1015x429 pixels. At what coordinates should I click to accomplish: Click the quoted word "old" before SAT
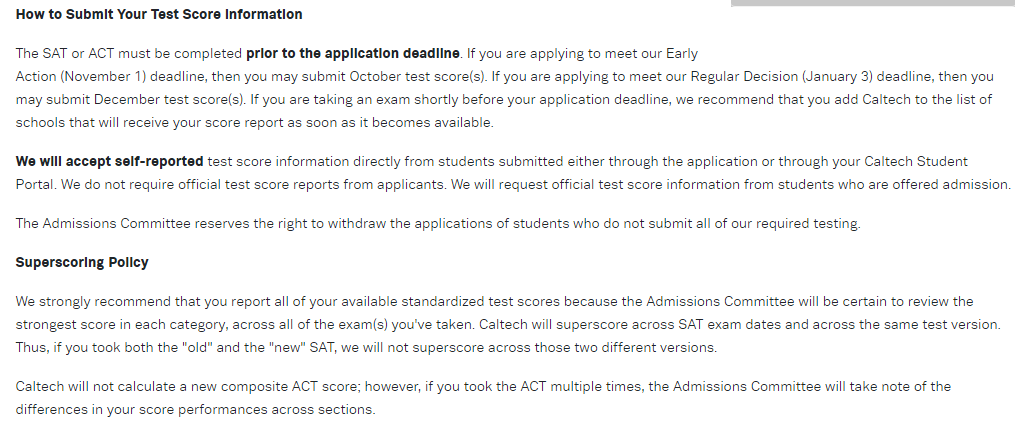pos(194,348)
